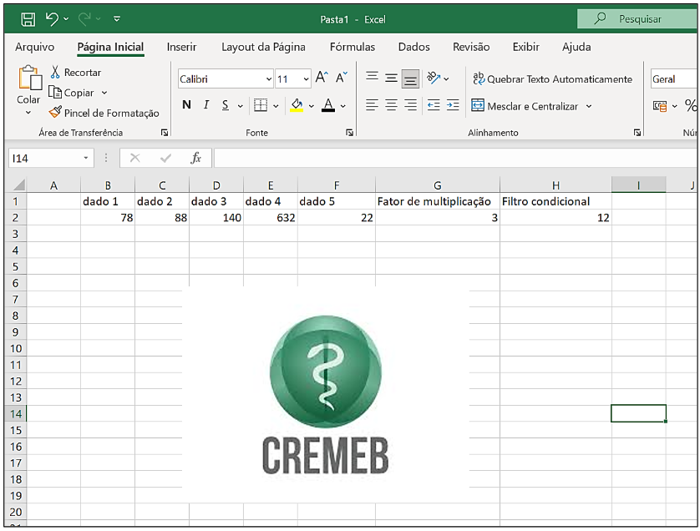Click the Save icon in title bar
700x531 pixels.
(27, 18)
